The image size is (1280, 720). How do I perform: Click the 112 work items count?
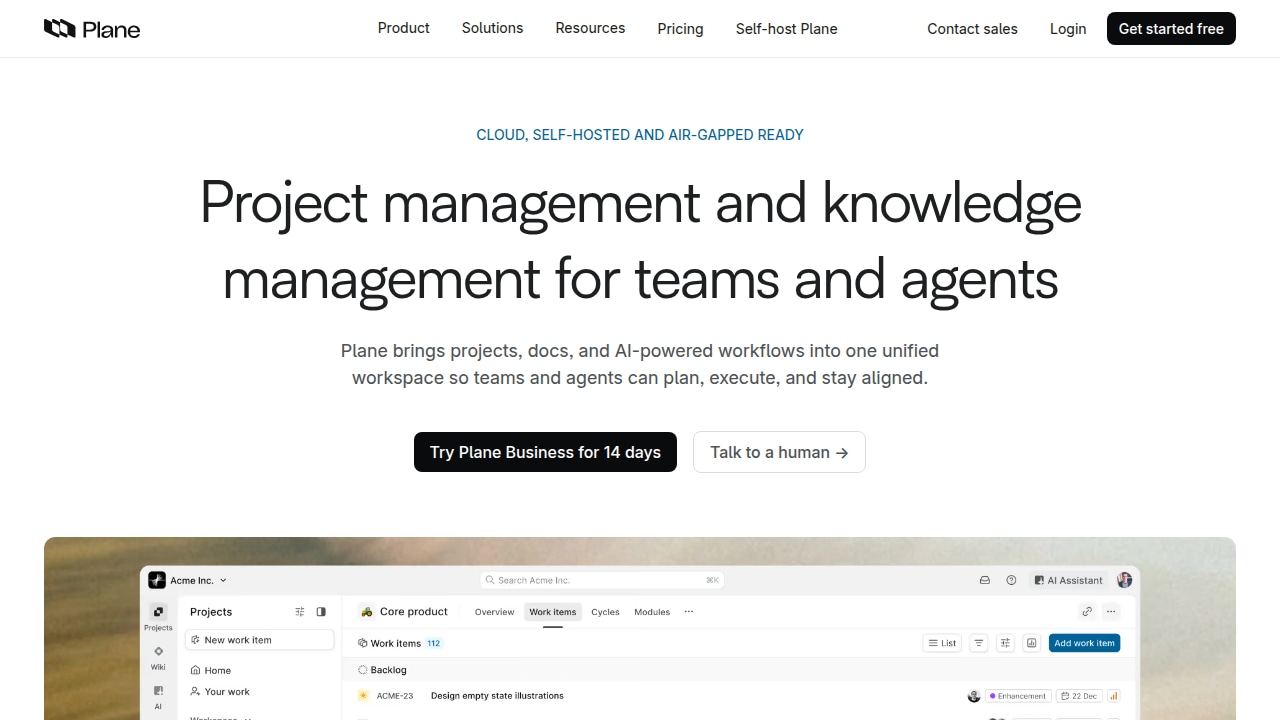pyautogui.click(x=434, y=643)
